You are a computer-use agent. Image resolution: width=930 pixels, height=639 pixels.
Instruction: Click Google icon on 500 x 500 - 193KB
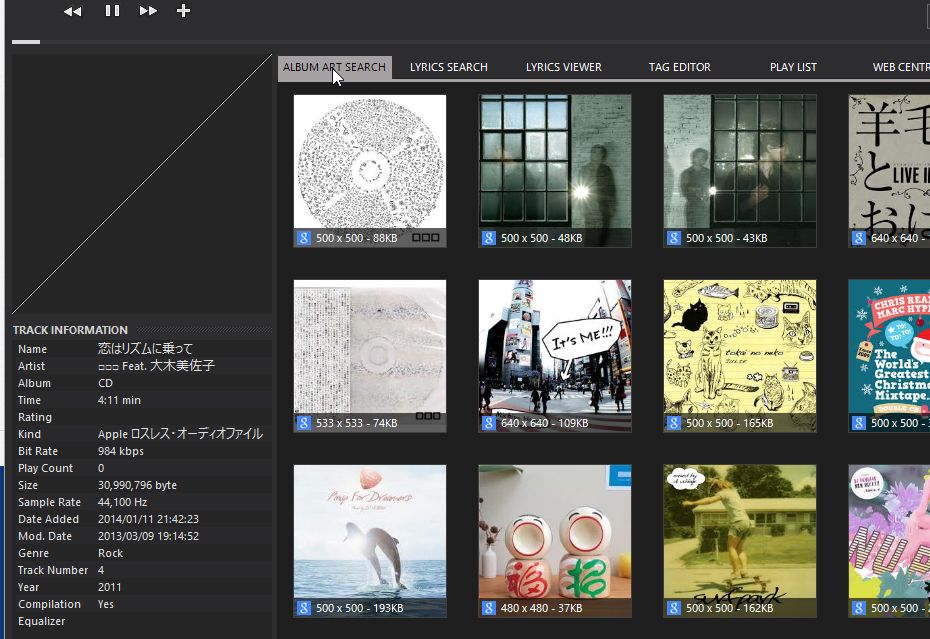304,608
